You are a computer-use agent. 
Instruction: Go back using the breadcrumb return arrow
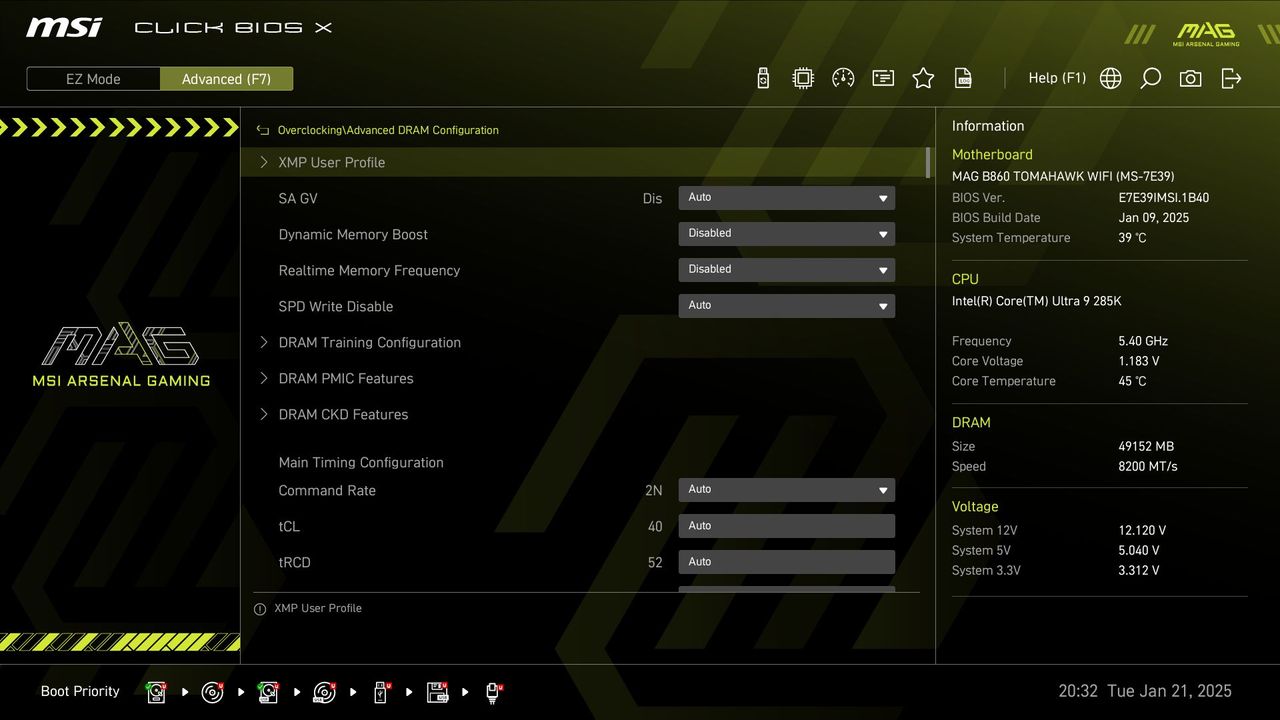263,130
